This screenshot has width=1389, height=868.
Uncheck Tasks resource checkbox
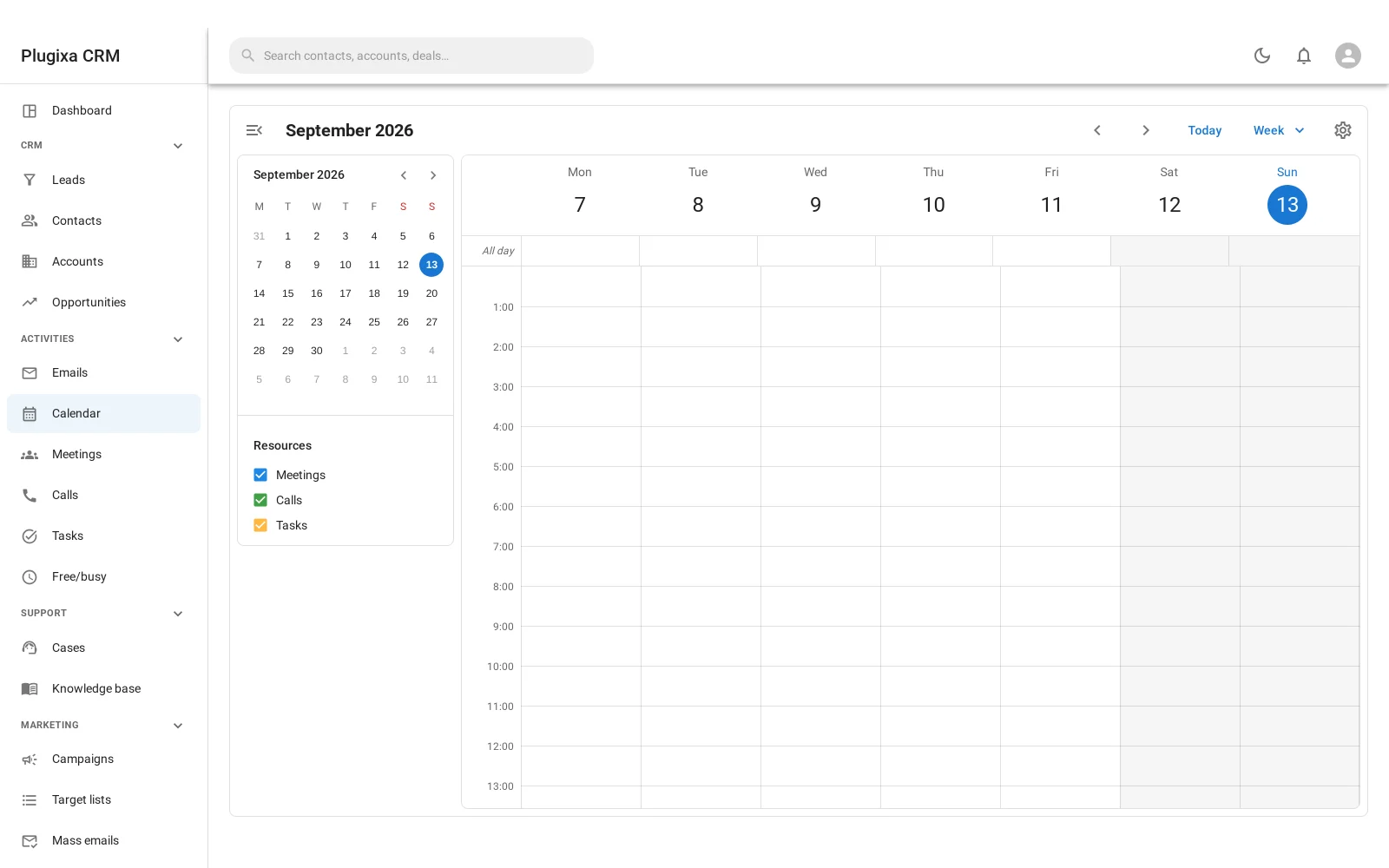260,525
